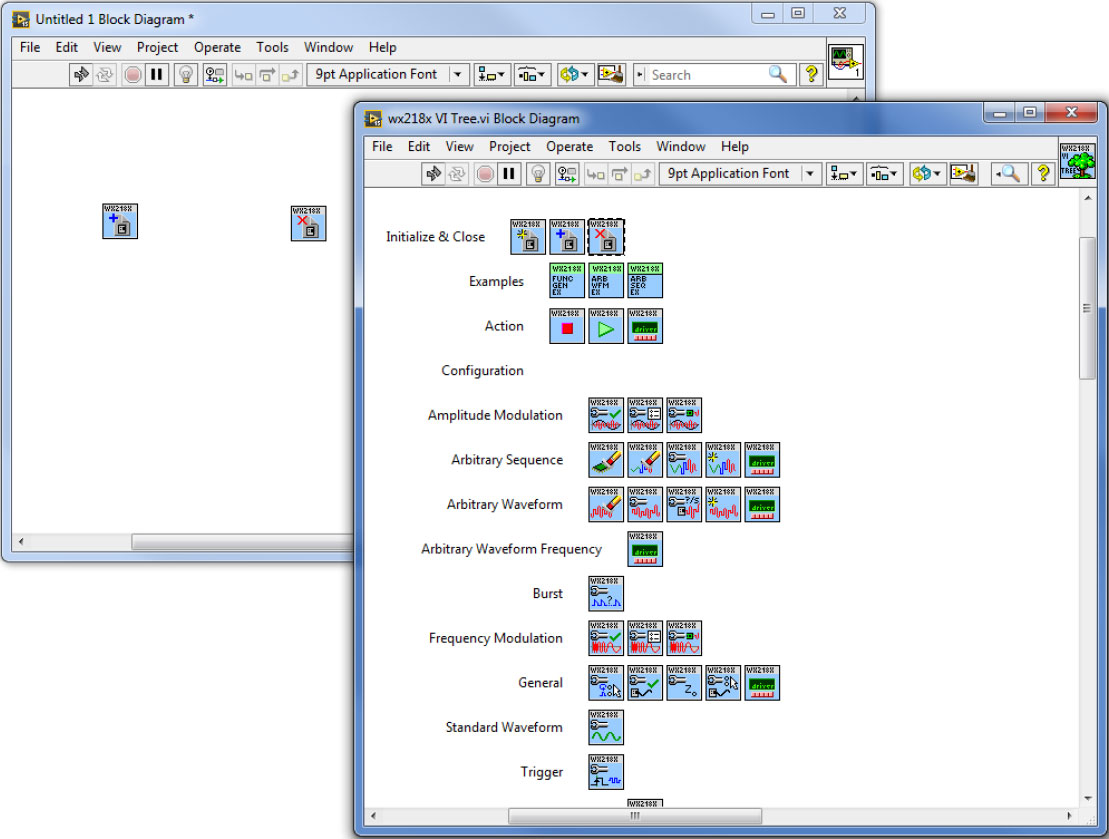The image size is (1109, 839).
Task: Select the red stop Action VI icon
Action: click(567, 326)
